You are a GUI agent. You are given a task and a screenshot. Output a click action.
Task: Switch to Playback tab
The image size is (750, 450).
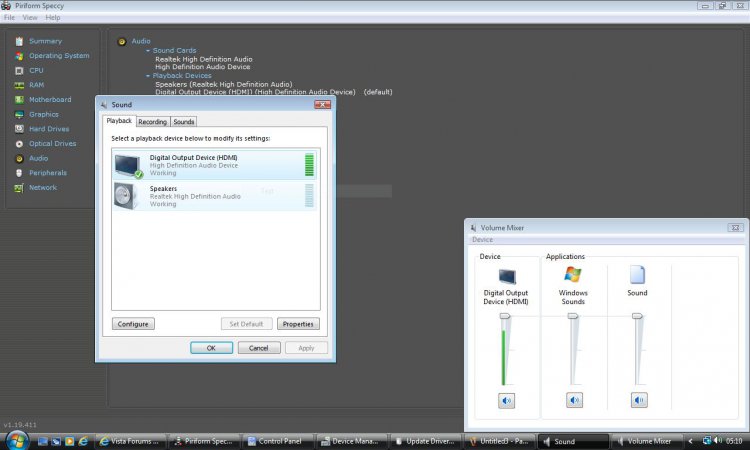click(x=119, y=121)
